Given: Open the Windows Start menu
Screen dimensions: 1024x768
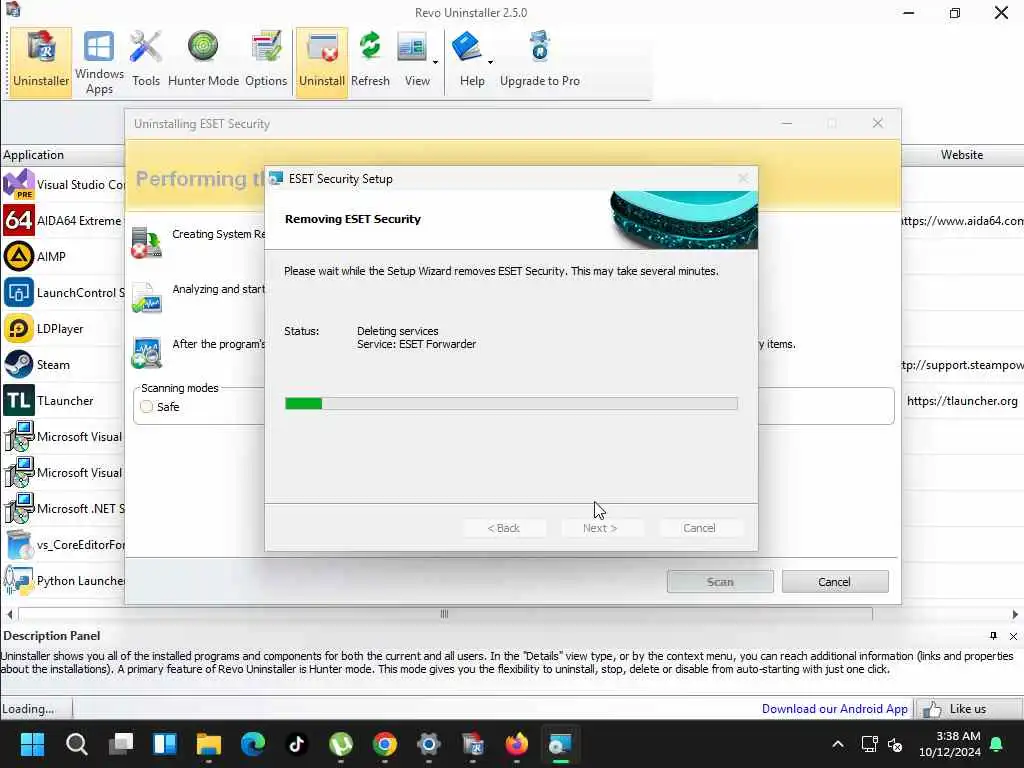Looking at the screenshot, I should [32, 744].
